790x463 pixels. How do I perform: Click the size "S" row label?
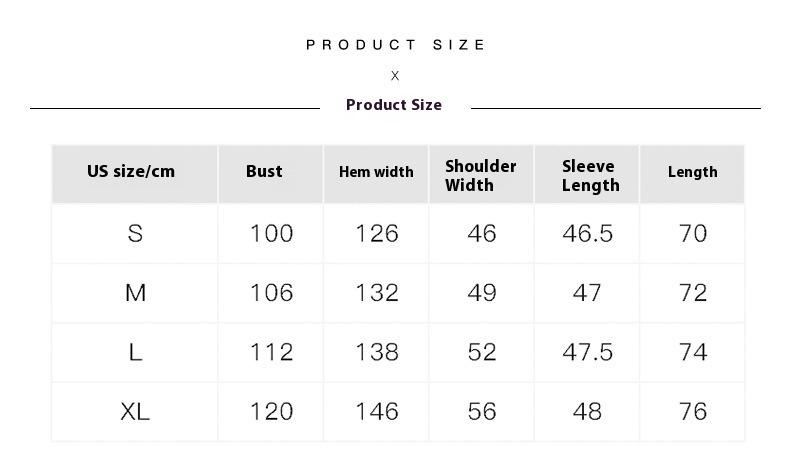tap(136, 233)
